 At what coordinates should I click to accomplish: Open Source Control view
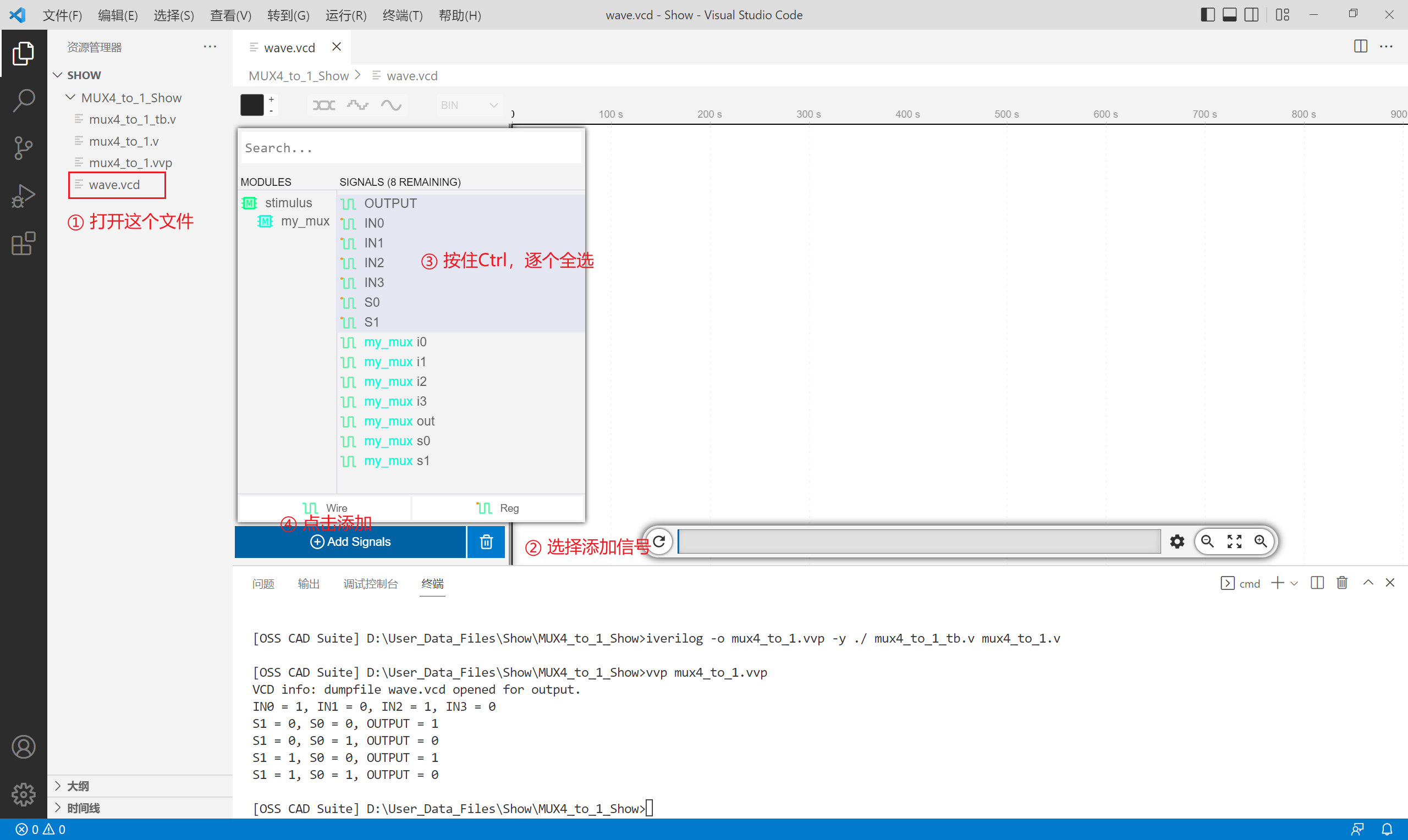pos(23,148)
